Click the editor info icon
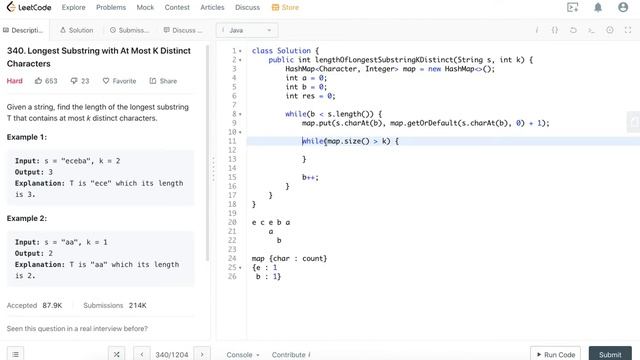640x360 pixels. click(x=537, y=30)
